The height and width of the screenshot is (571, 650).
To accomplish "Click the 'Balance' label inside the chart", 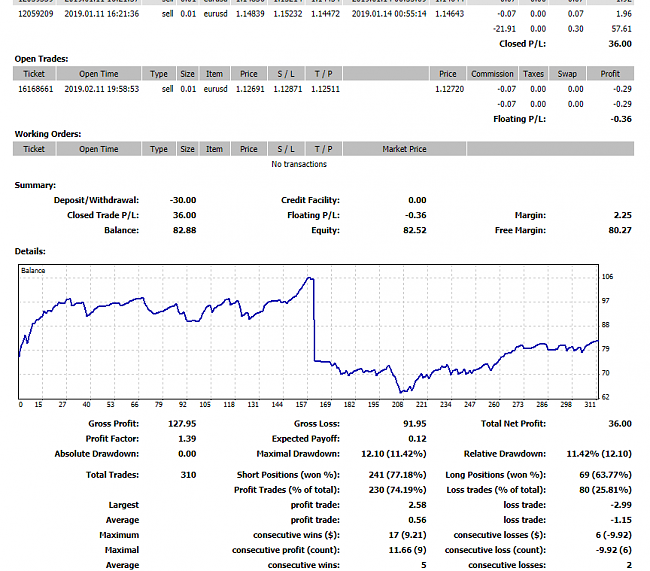I will (33, 270).
